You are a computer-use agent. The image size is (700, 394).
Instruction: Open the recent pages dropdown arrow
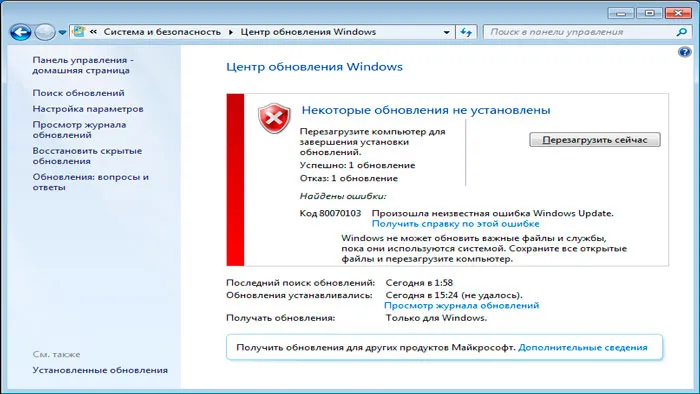click(x=62, y=33)
